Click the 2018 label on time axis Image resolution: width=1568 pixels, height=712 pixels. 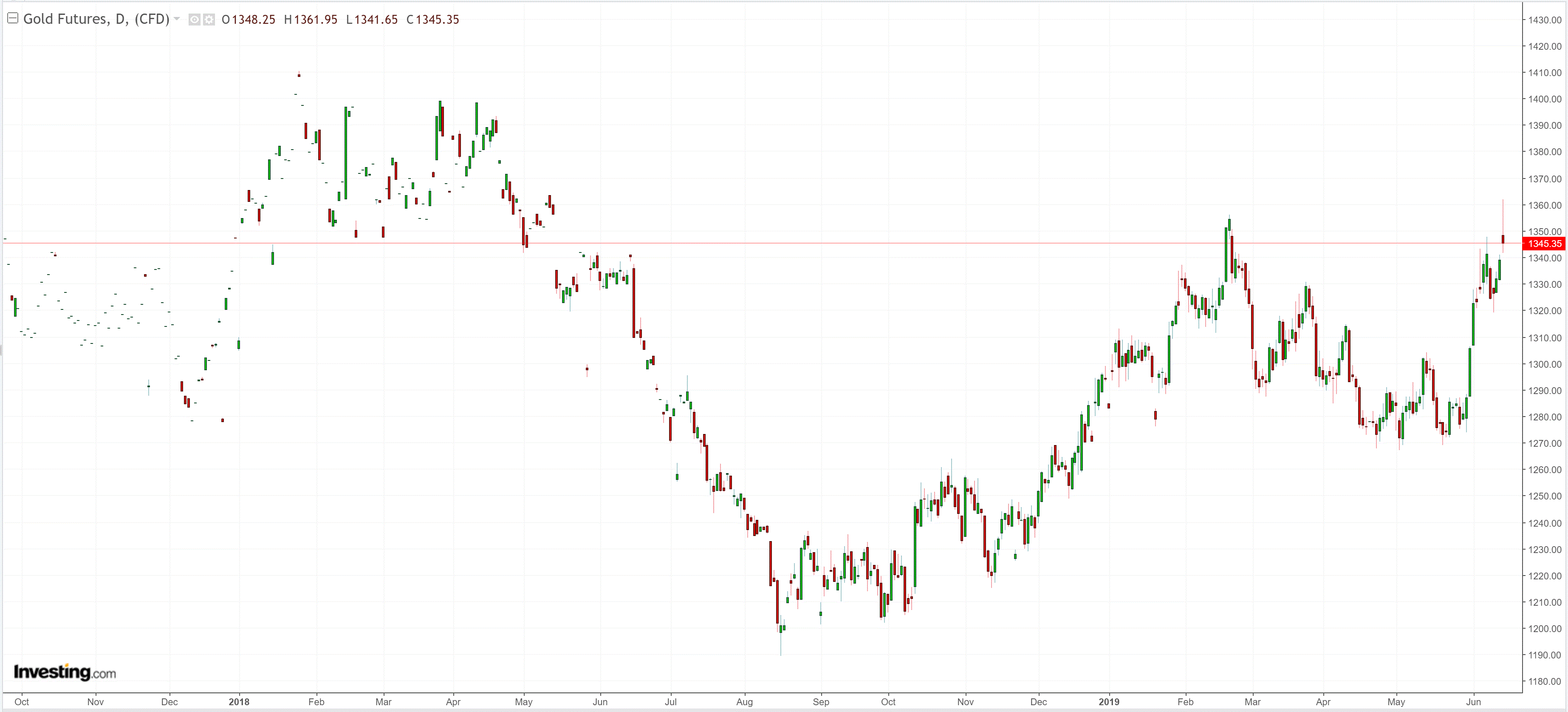pyautogui.click(x=239, y=702)
